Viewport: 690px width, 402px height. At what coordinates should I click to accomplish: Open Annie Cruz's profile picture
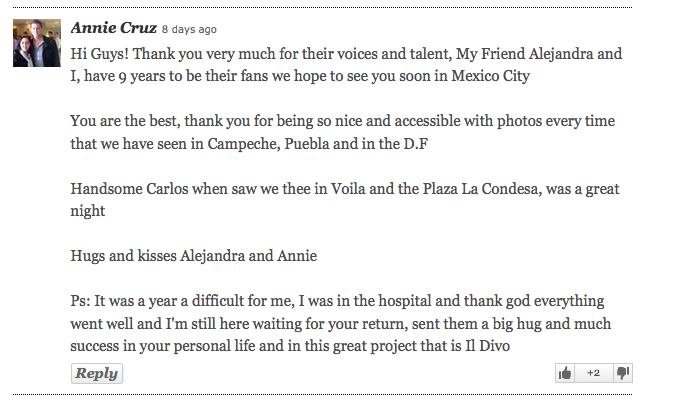tap(37, 43)
